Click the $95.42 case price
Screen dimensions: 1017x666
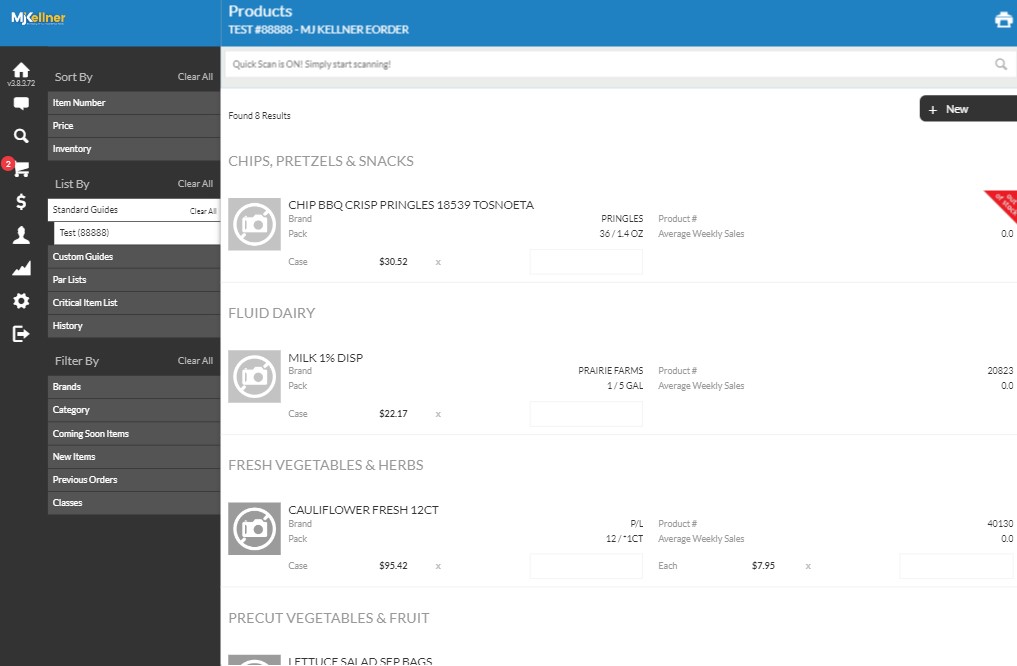393,565
